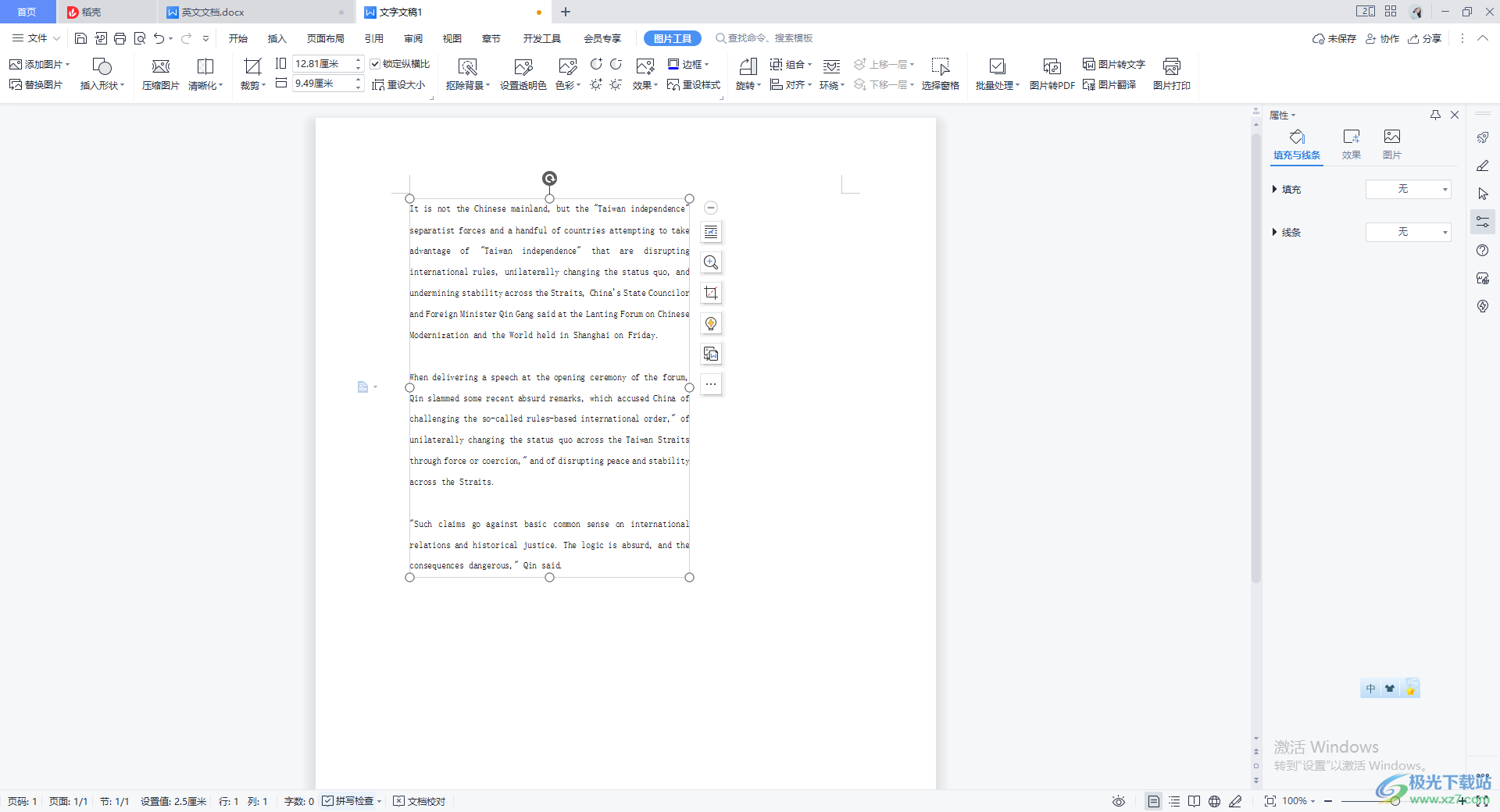Click the 未保存 (Unsaved) cloud button
Image resolution: width=1500 pixels, height=812 pixels.
(1334, 38)
